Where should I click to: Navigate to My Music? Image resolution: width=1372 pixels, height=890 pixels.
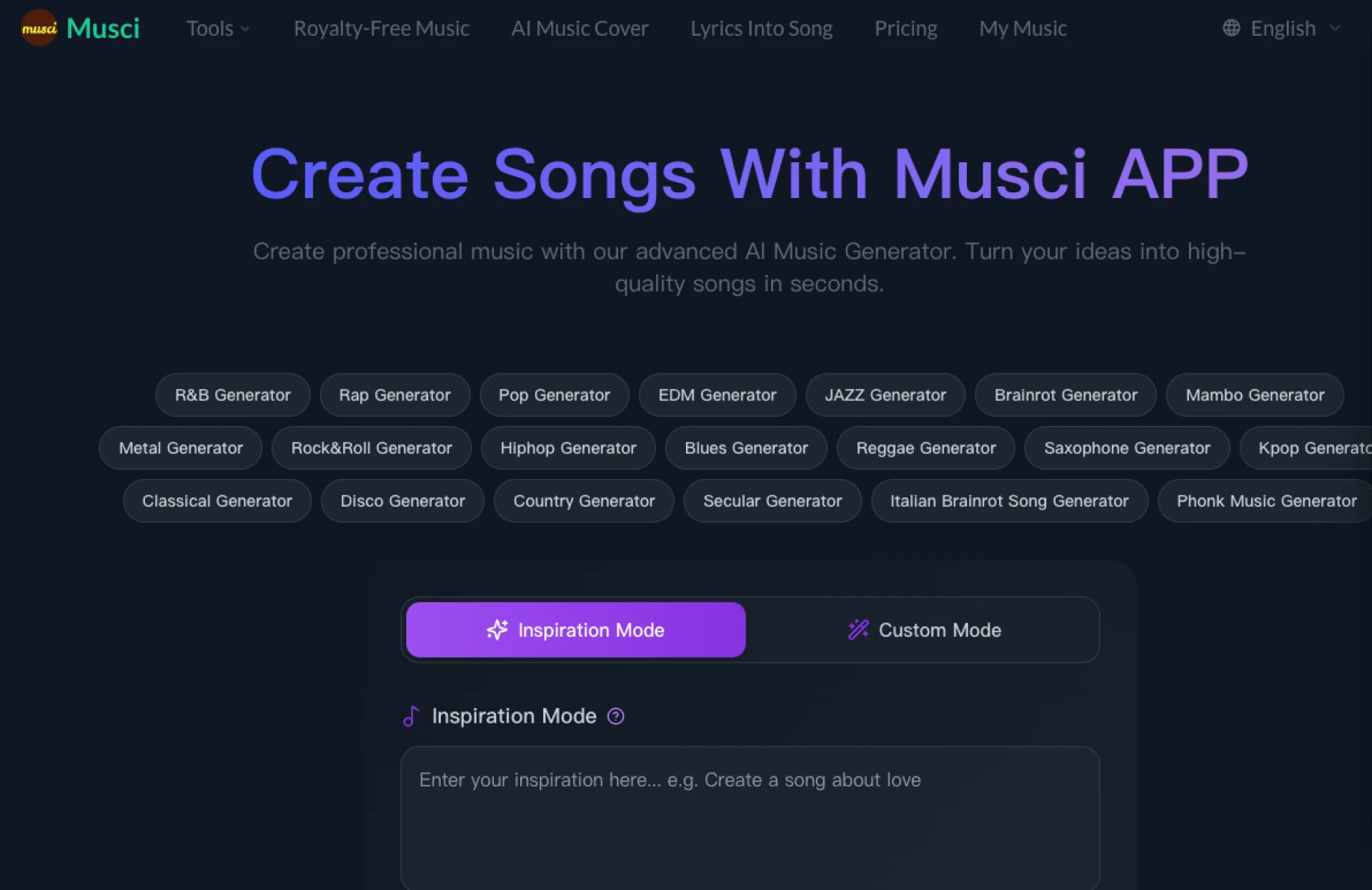click(x=1023, y=29)
